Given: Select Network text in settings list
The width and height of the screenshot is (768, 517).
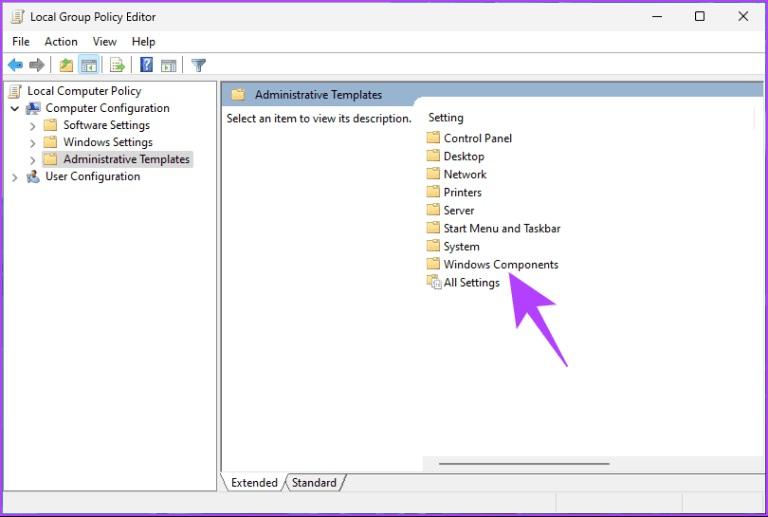Looking at the screenshot, I should [465, 174].
